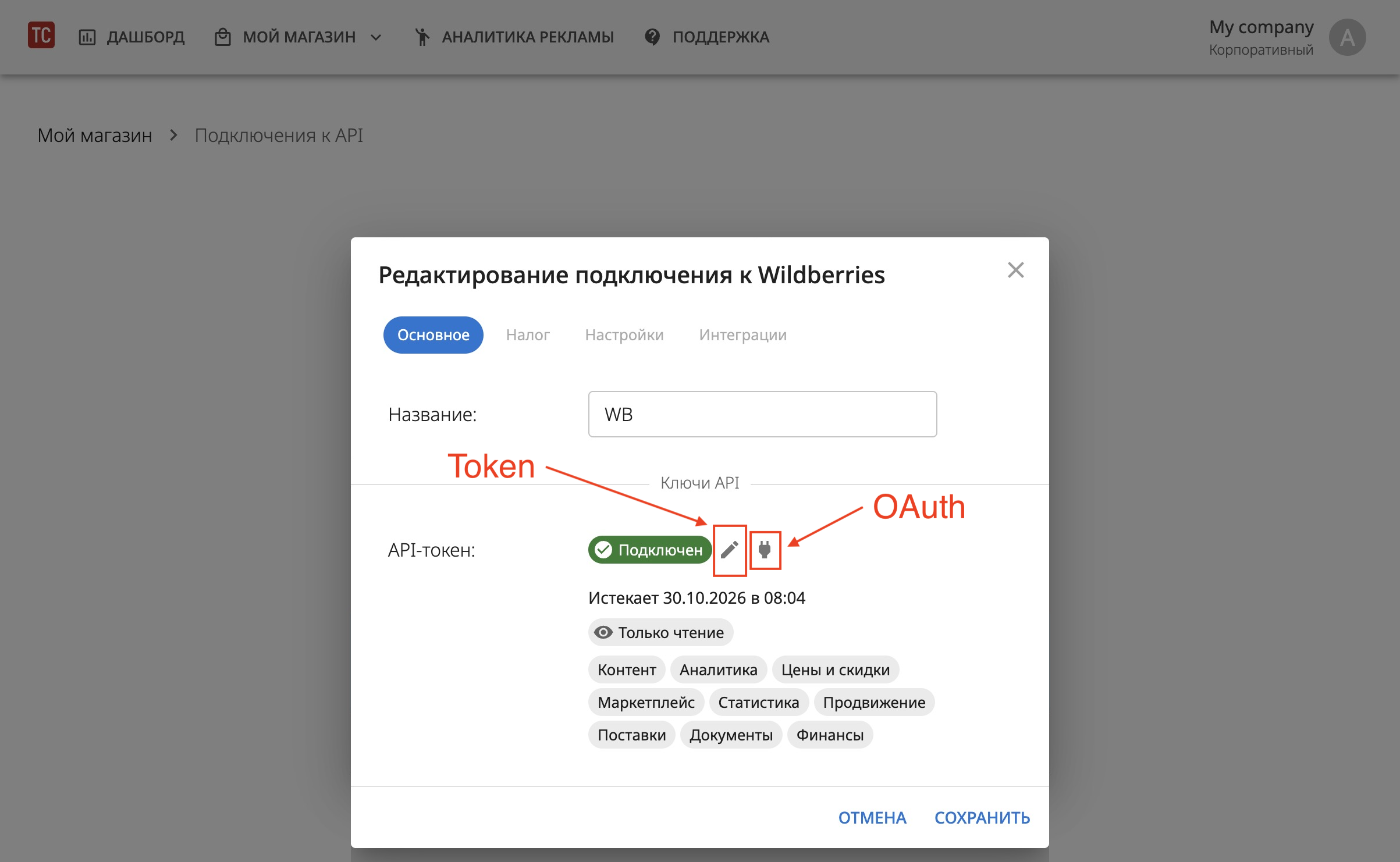This screenshot has width=1400, height=862.
Task: Click the Аналитика chip
Action: coord(719,669)
